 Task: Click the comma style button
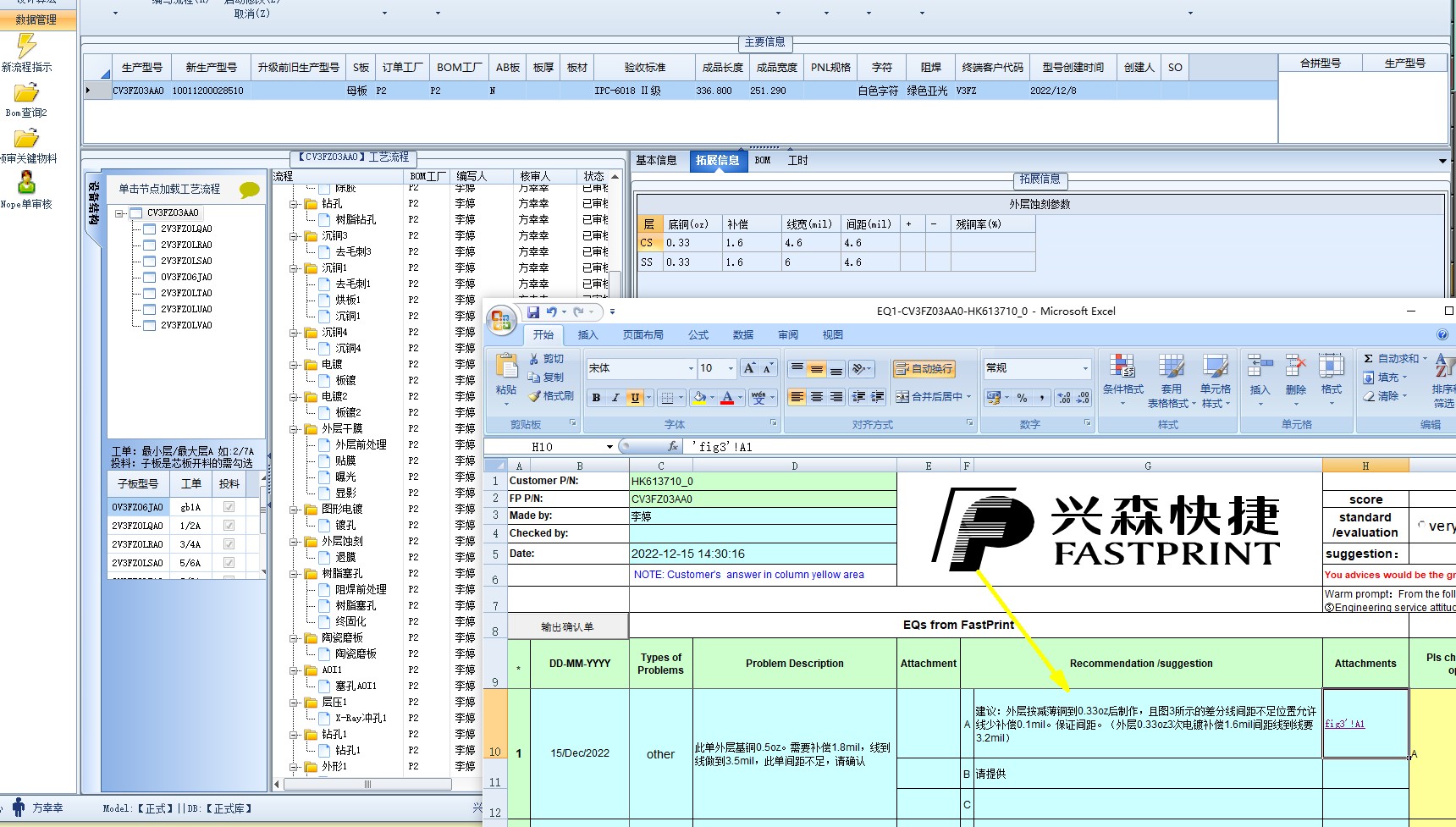click(1042, 398)
